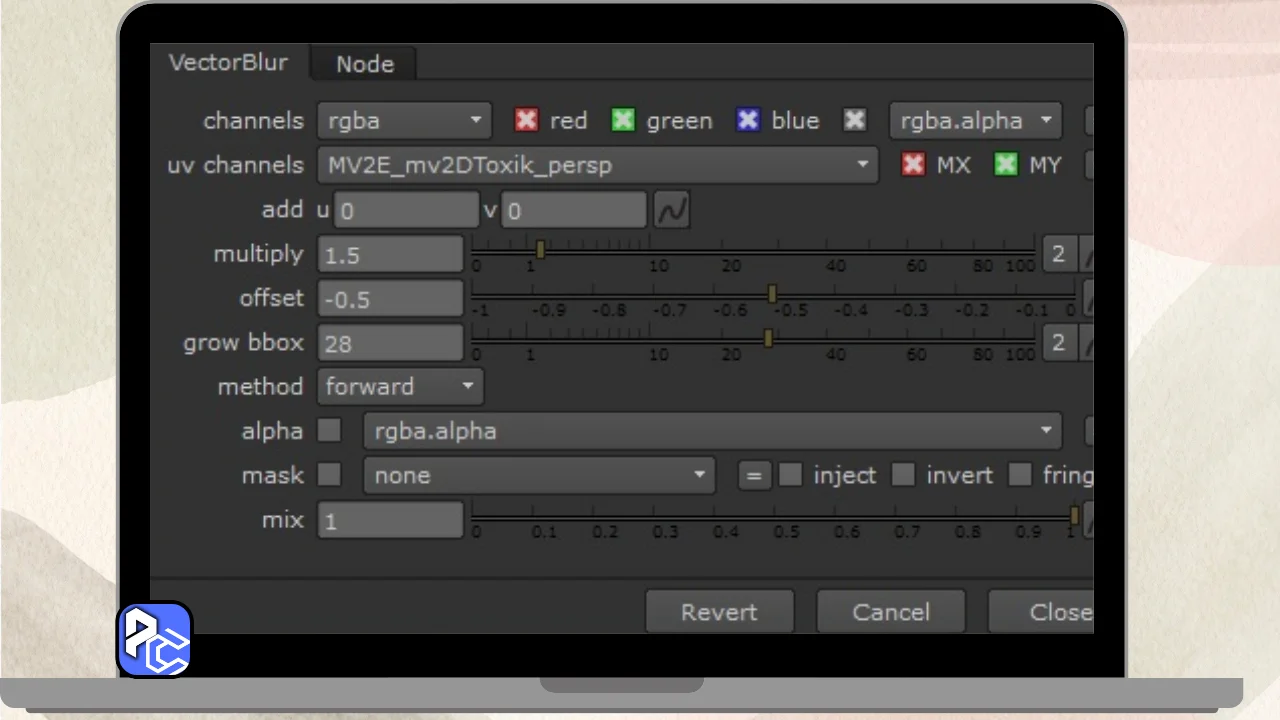Image resolution: width=1280 pixels, height=720 pixels.
Task: Disable the MX uv channel checkbox
Action: point(913,165)
